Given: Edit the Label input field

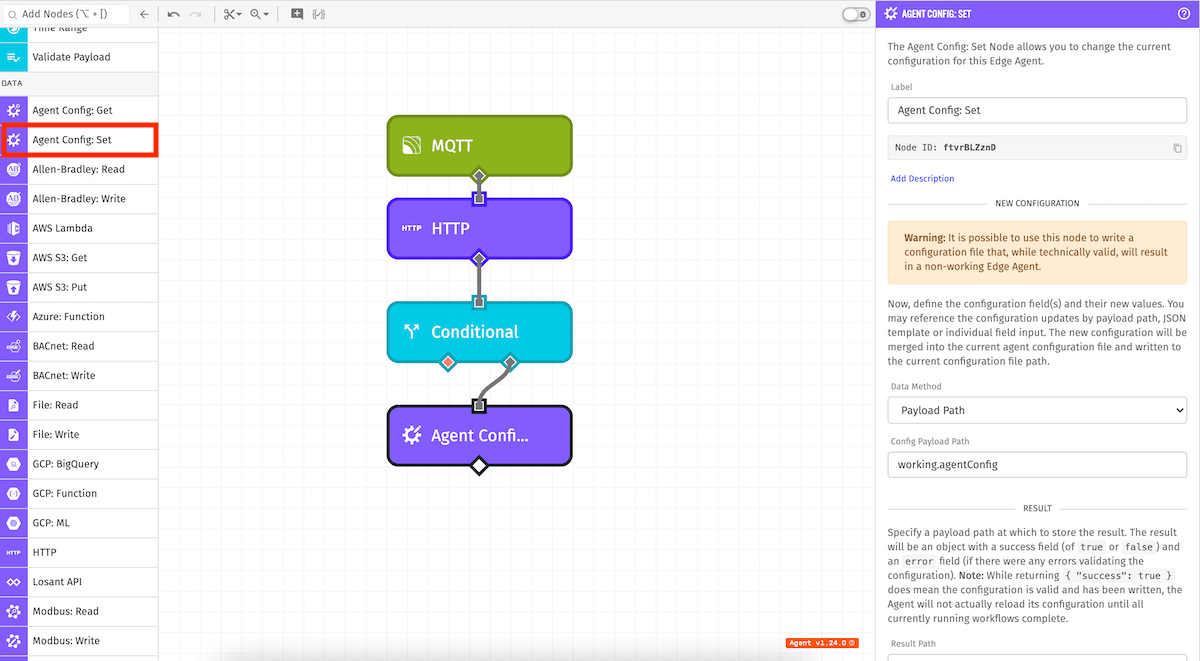Looking at the screenshot, I should [x=1037, y=110].
